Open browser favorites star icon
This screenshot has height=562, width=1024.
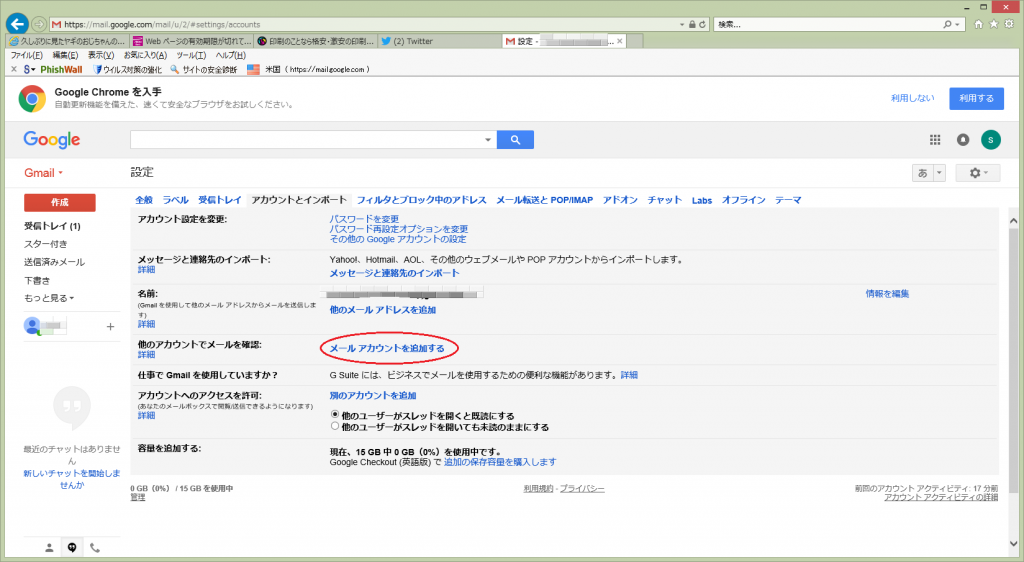(x=993, y=24)
